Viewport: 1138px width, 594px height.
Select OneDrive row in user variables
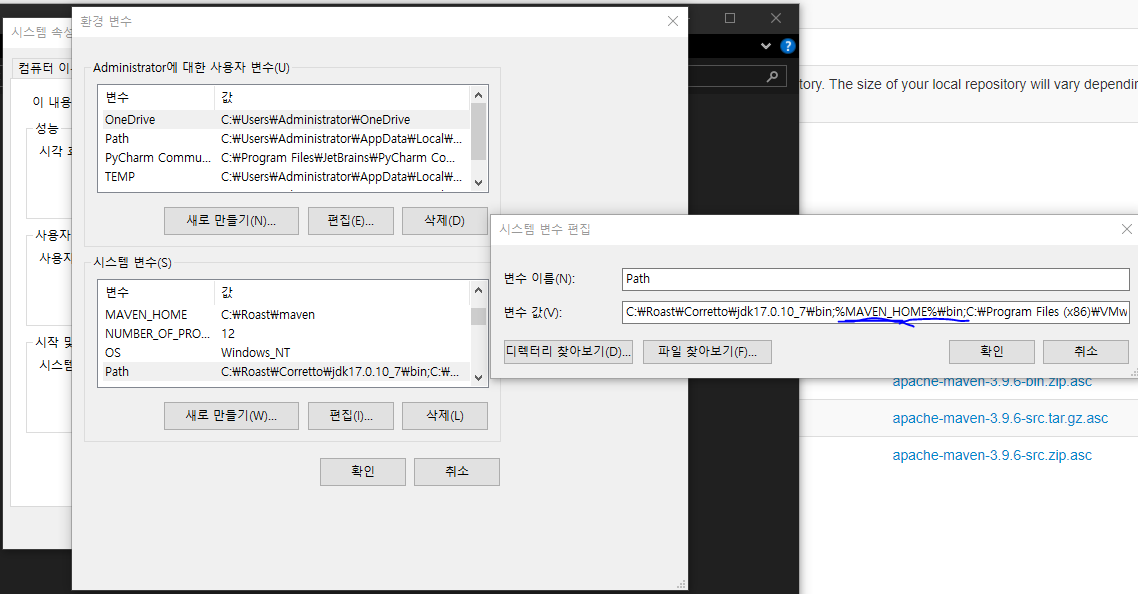point(284,120)
